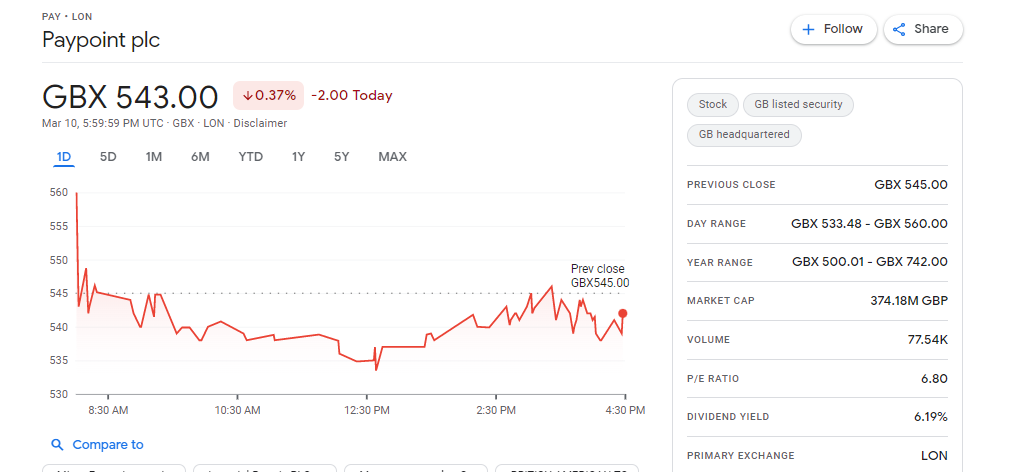Click the 530 y-axis label
This screenshot has width=1022, height=472.
[59, 394]
